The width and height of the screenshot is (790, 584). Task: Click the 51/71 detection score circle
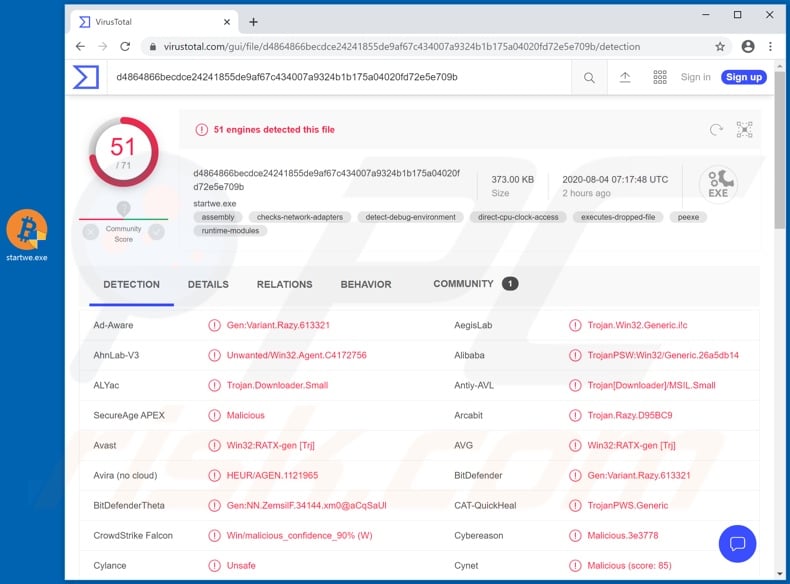(x=123, y=152)
